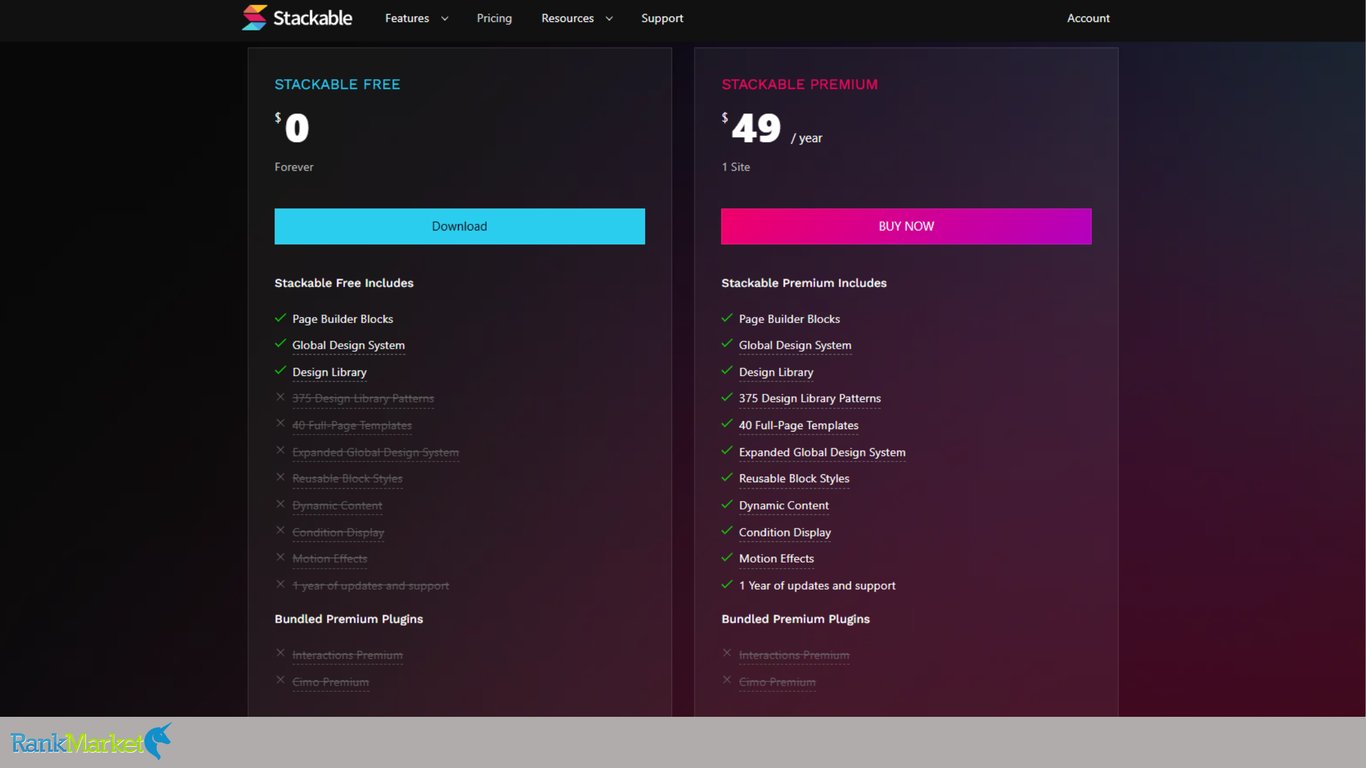Click the '1 Site' label under $49

pos(736,167)
